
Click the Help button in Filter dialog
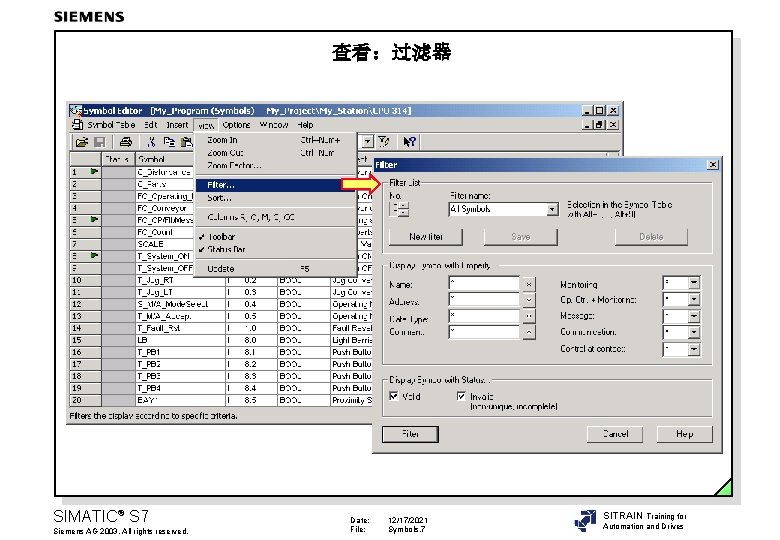pyautogui.click(x=684, y=434)
